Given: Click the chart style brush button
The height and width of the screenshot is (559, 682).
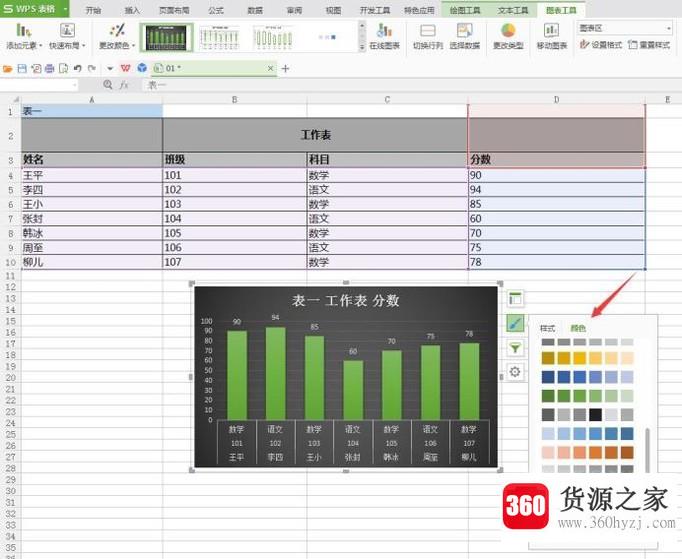Looking at the screenshot, I should pos(515,324).
